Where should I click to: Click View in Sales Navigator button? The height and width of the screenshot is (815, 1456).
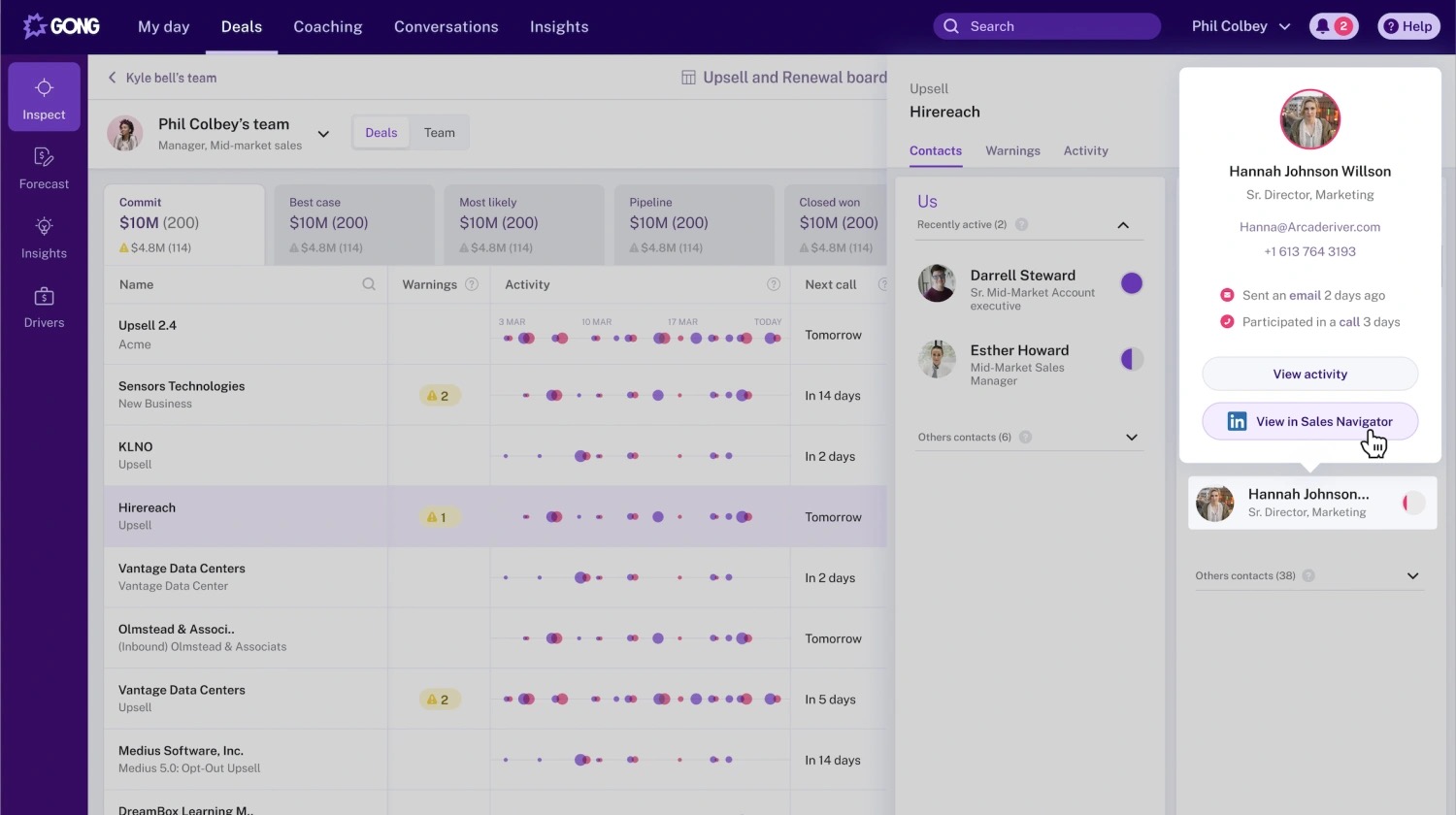[x=1309, y=421]
